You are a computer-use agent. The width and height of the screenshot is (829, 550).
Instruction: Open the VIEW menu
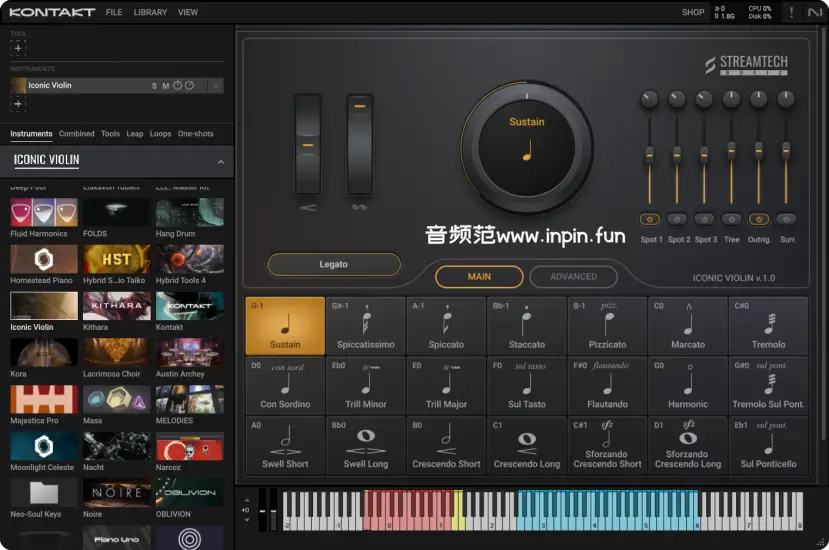pyautogui.click(x=188, y=13)
